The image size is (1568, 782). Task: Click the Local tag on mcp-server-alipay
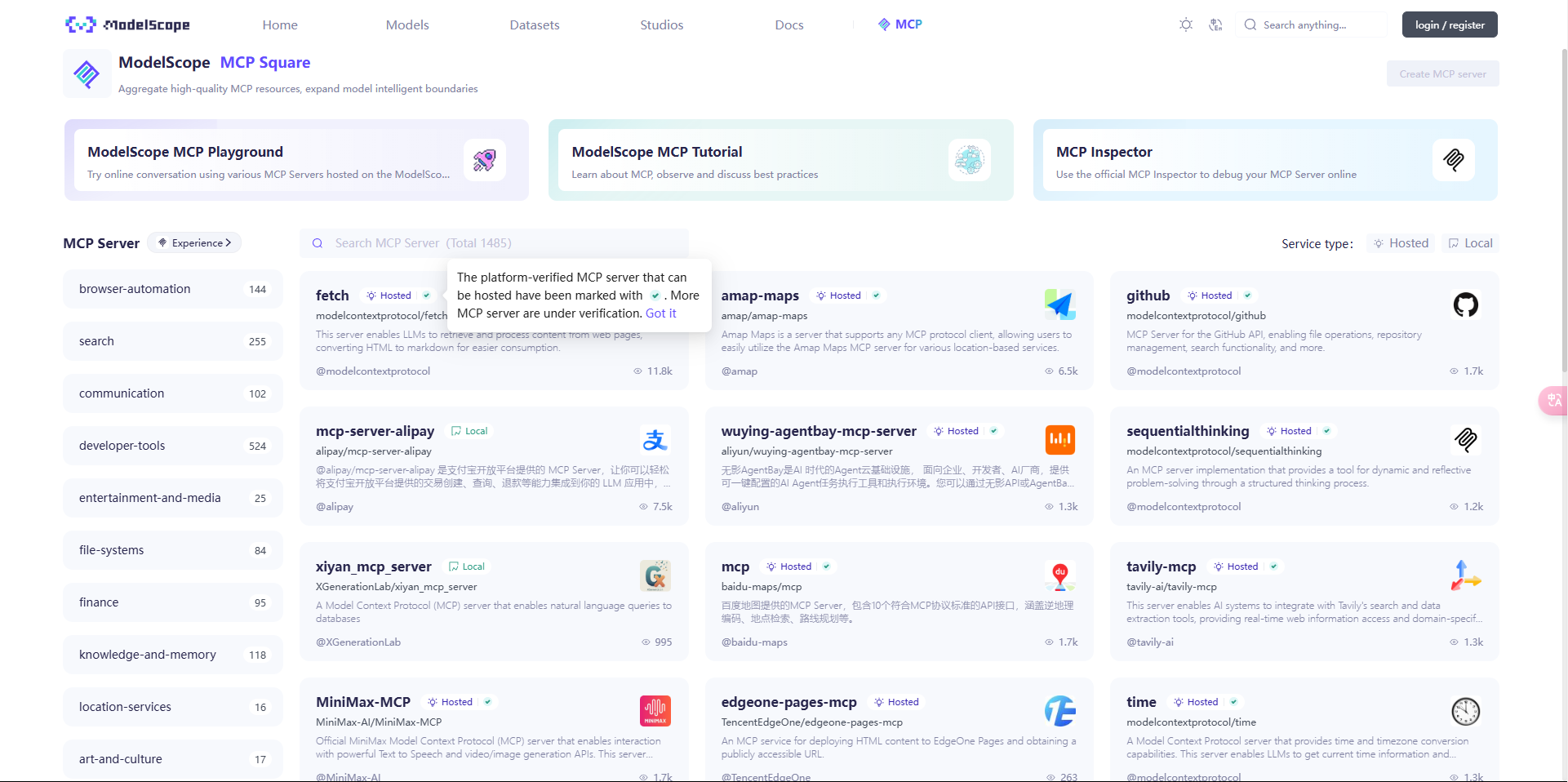pos(469,431)
